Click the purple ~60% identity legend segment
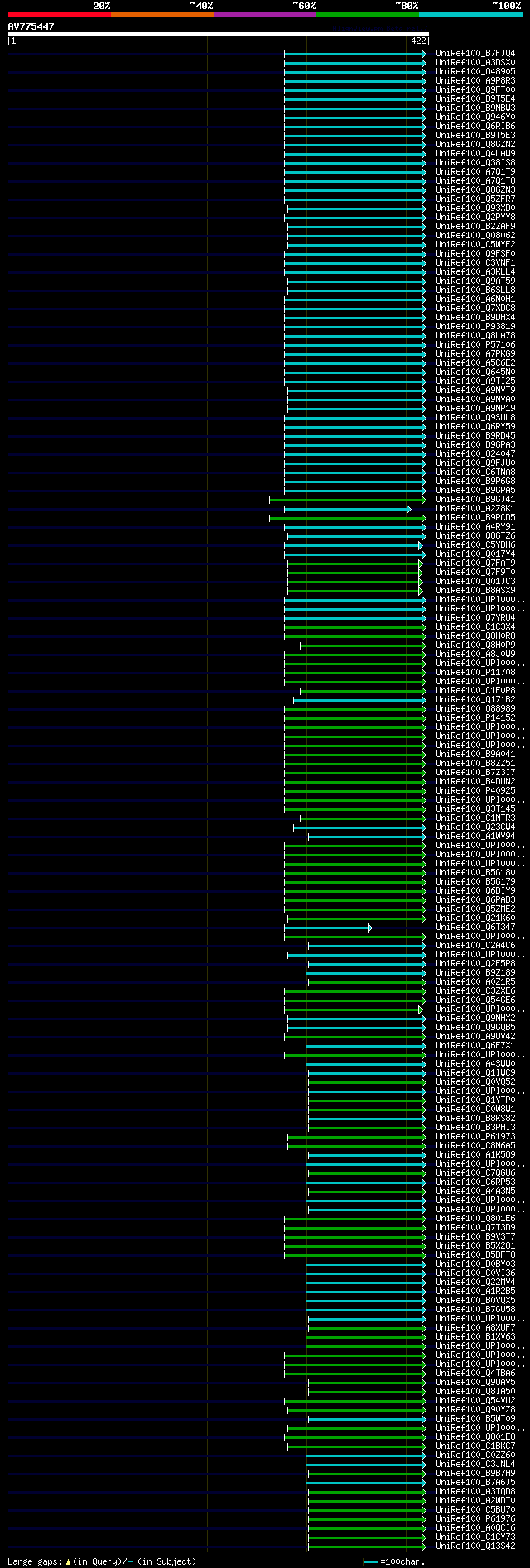This screenshot has width=530, height=1568. [264, 15]
